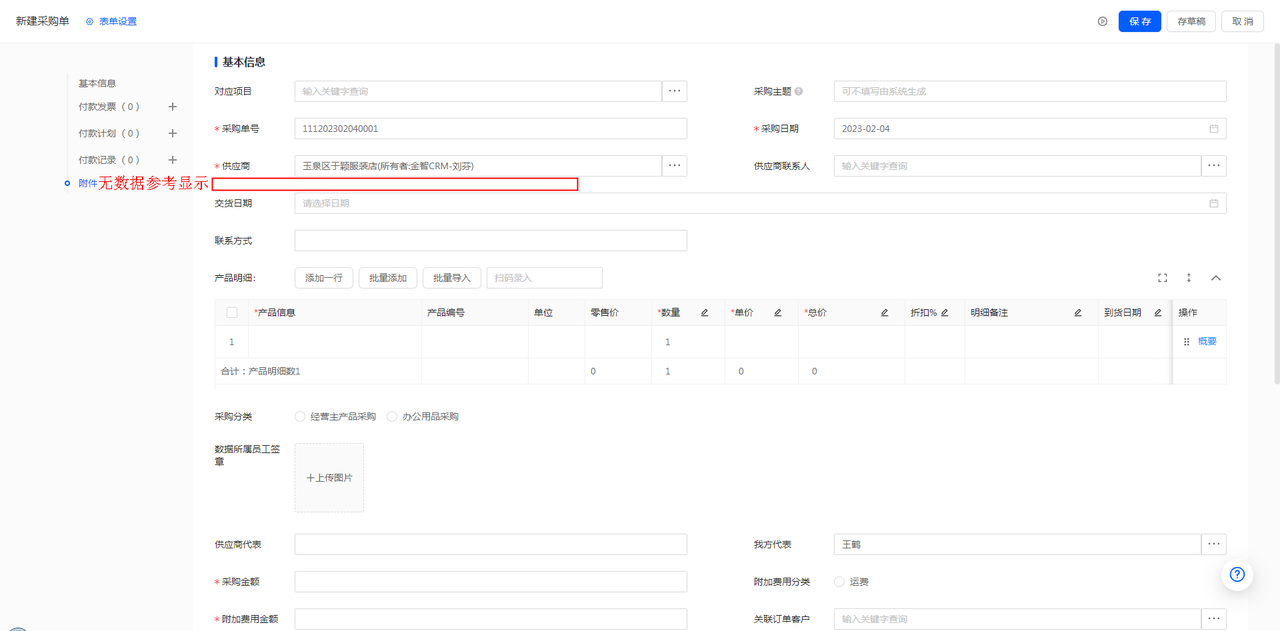Click edit pencil in 明细备注 column header
Viewport: 1280px width, 631px height.
pos(1078,313)
